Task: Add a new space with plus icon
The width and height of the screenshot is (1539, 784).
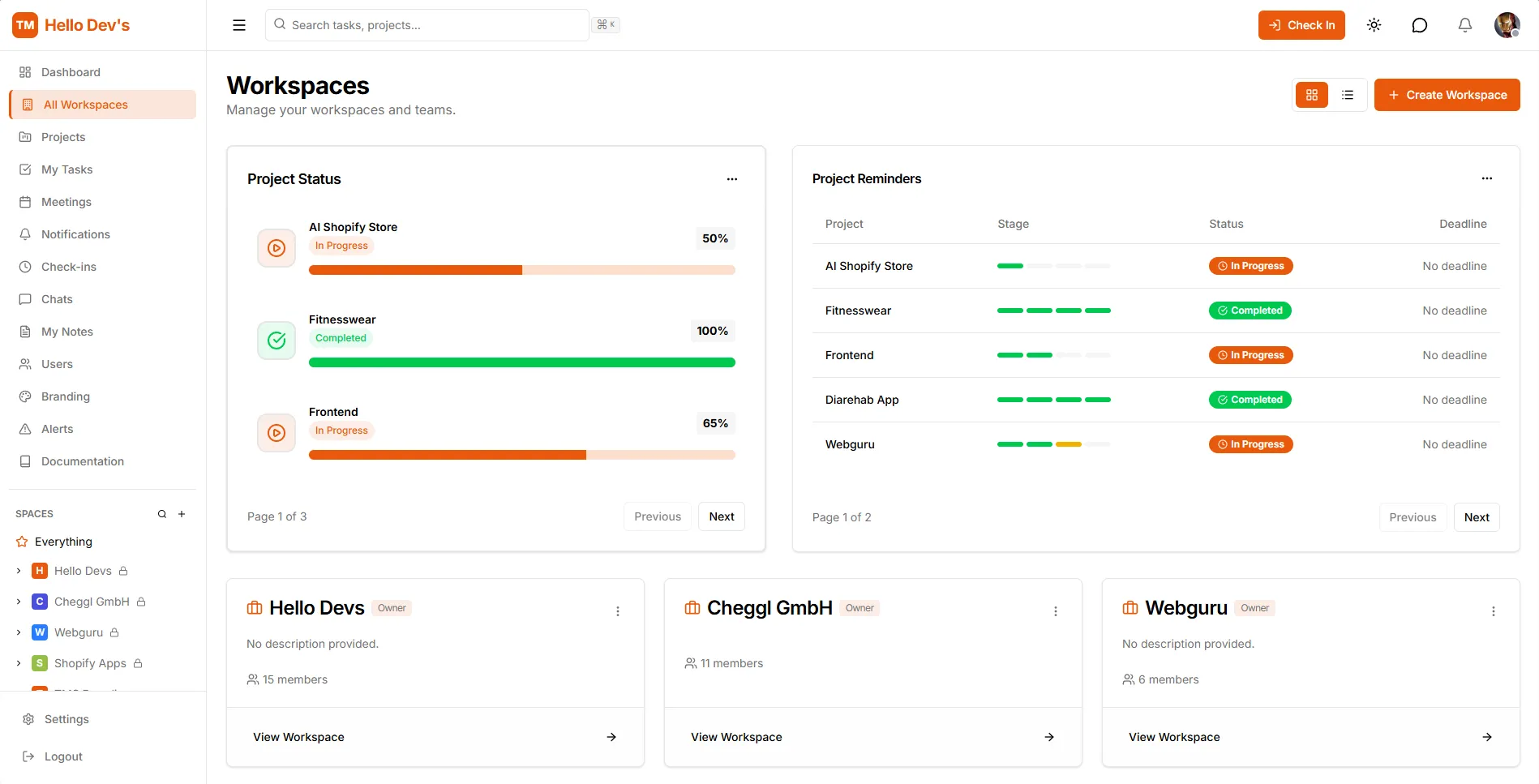Action: (x=182, y=514)
